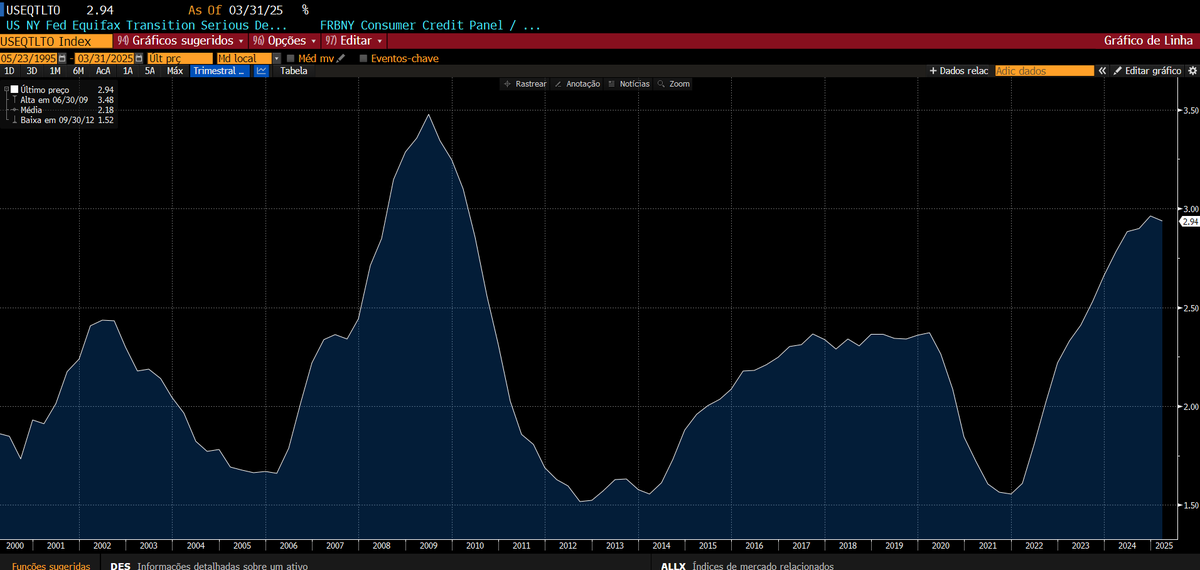Click the US NY Fed Equifax Transition title
The image size is (1200, 570).
(x=147, y=25)
